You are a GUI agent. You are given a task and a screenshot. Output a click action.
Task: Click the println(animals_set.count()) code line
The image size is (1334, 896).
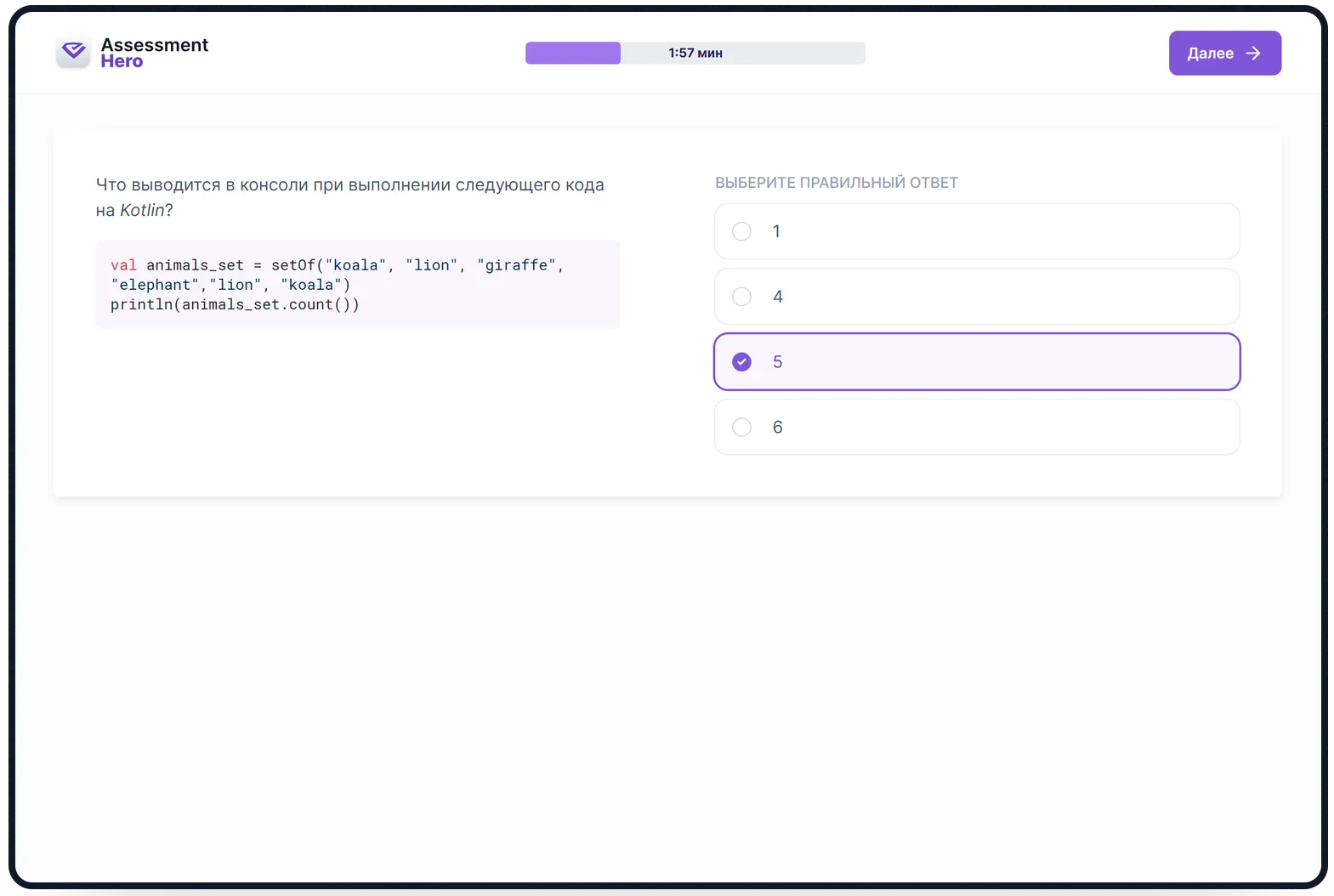pos(235,304)
